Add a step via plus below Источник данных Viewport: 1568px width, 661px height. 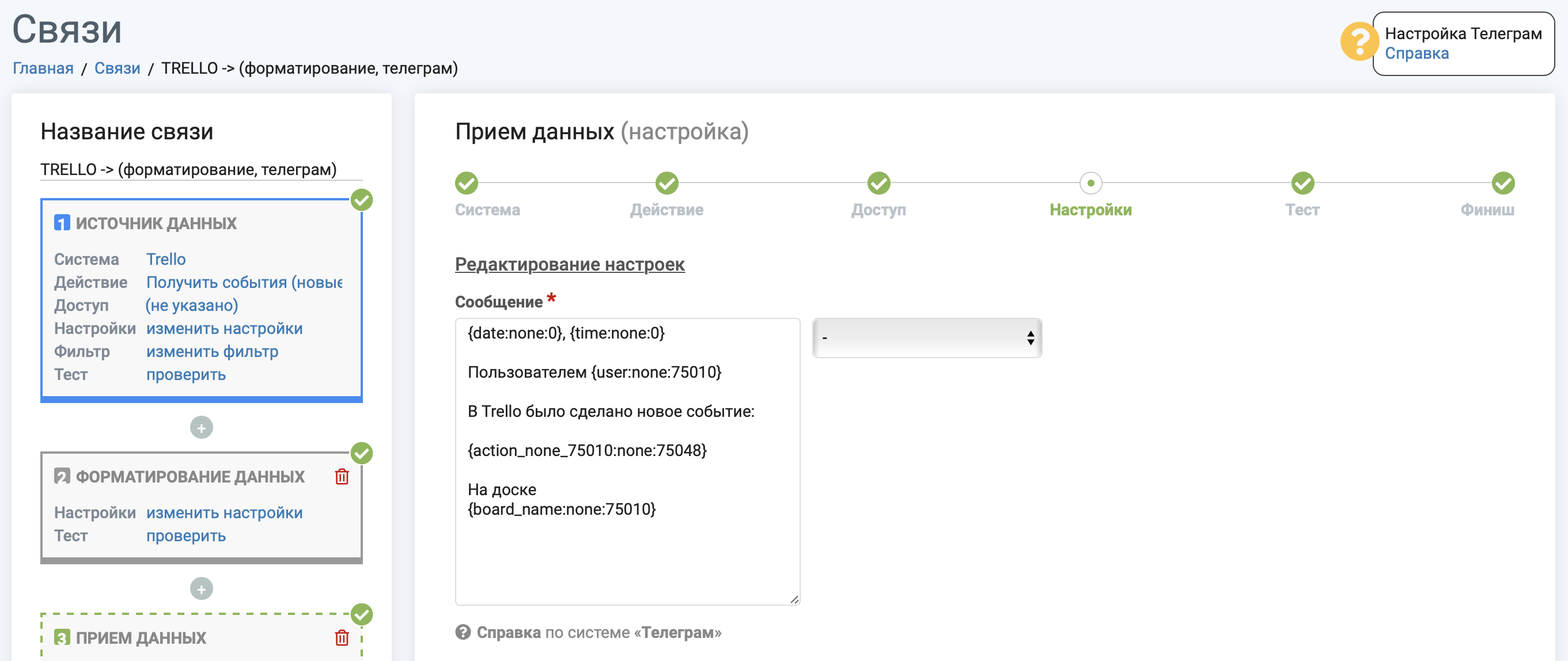202,428
